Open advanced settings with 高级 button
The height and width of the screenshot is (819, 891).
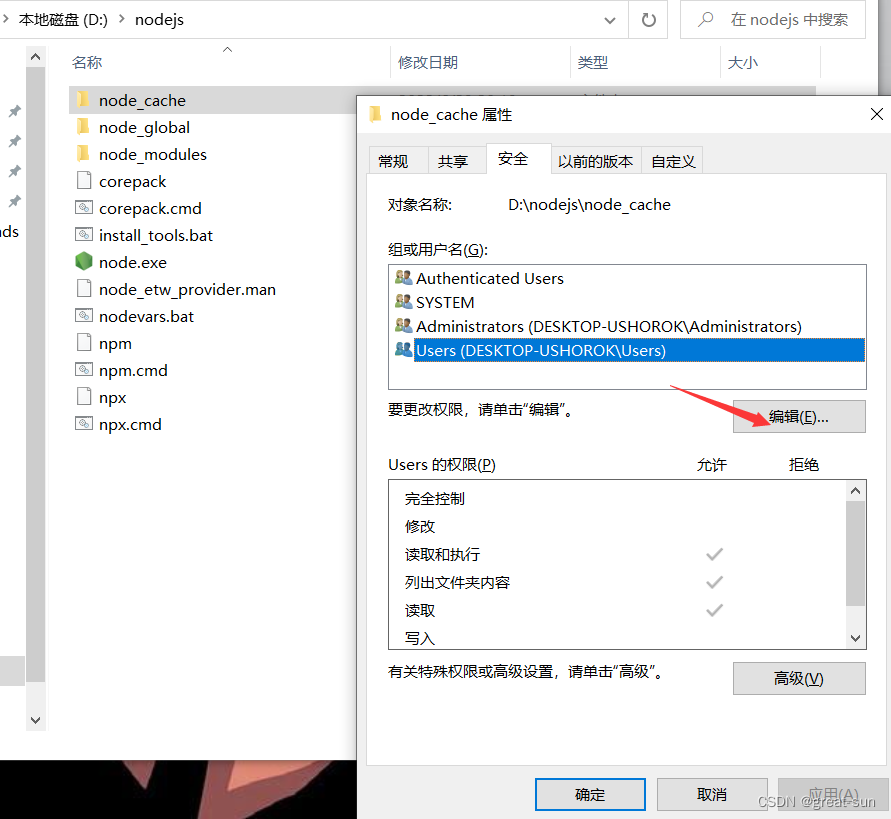pos(798,678)
